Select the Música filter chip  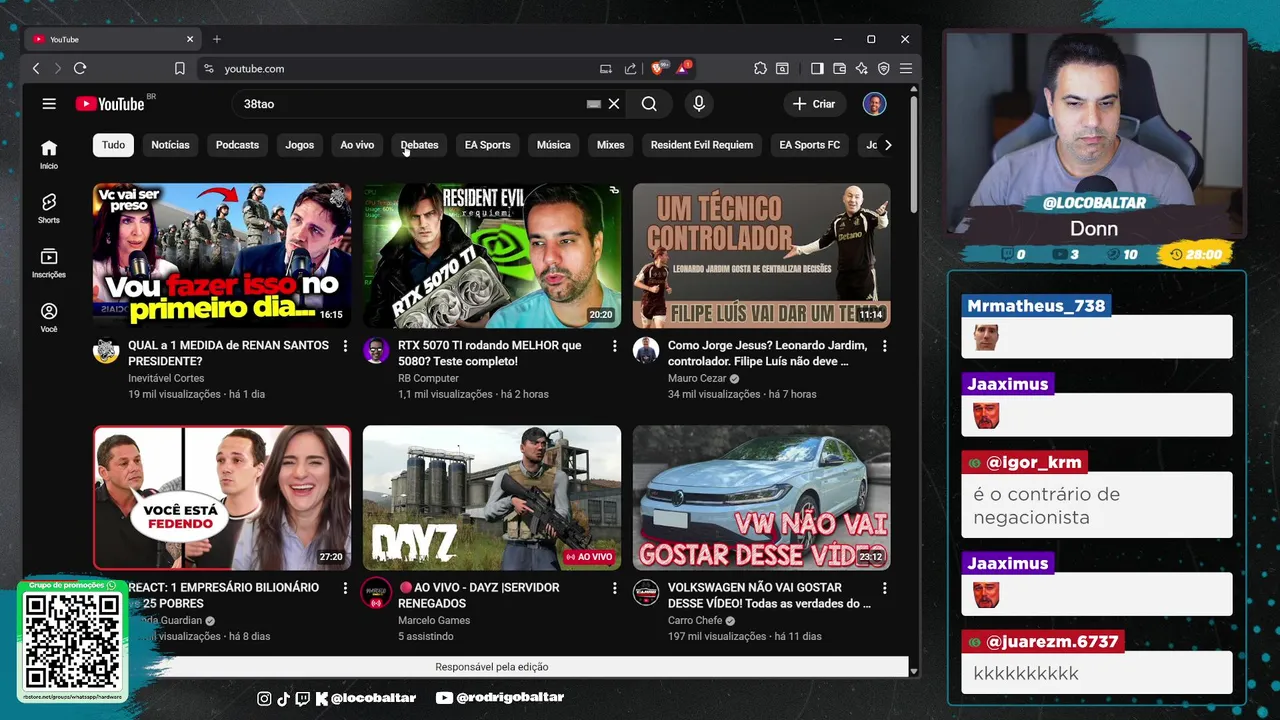click(x=553, y=145)
